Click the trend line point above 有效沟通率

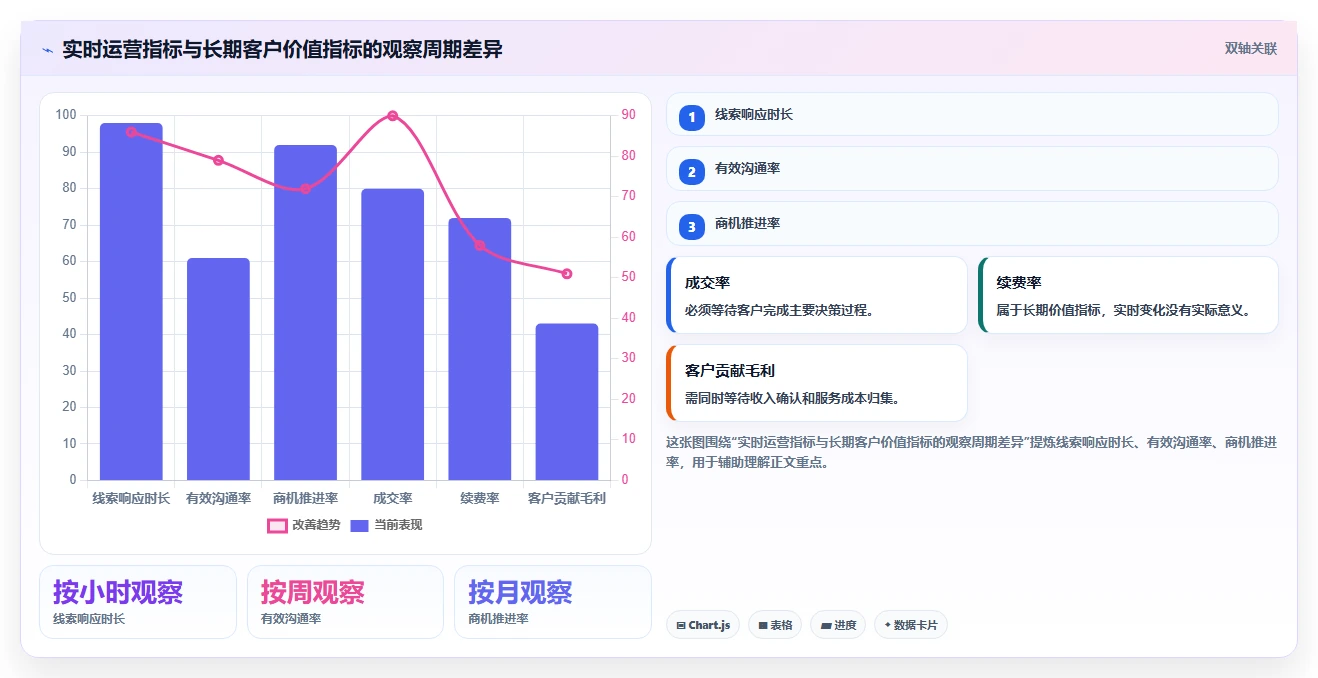coord(218,160)
